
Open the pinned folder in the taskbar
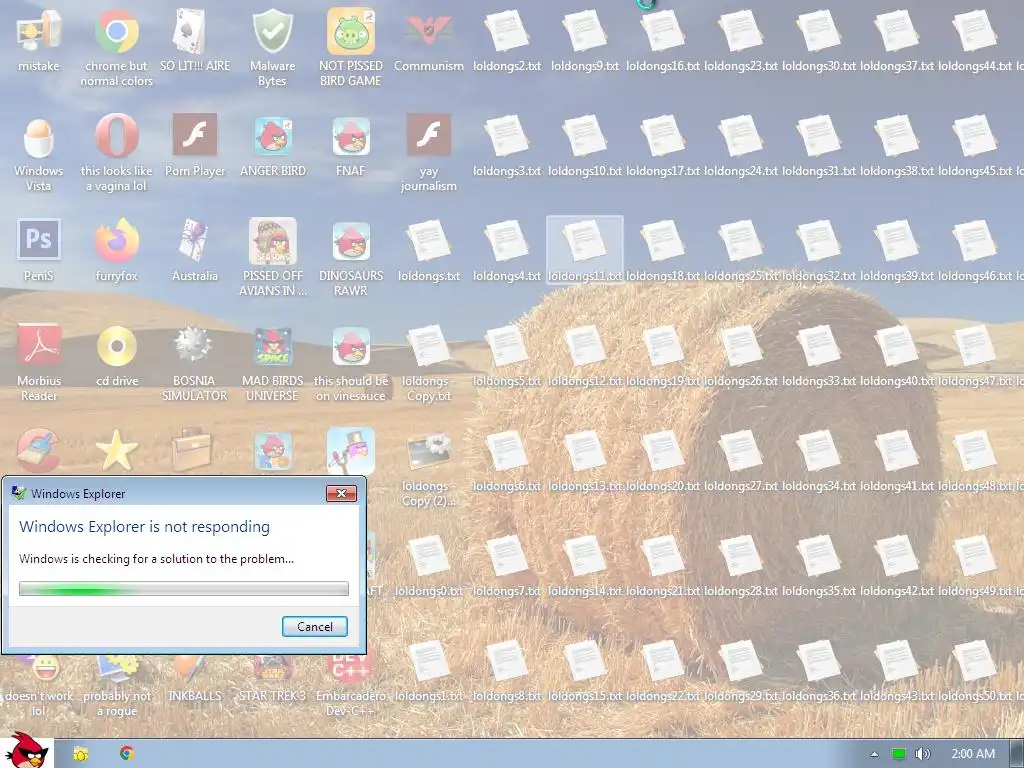coord(81,754)
